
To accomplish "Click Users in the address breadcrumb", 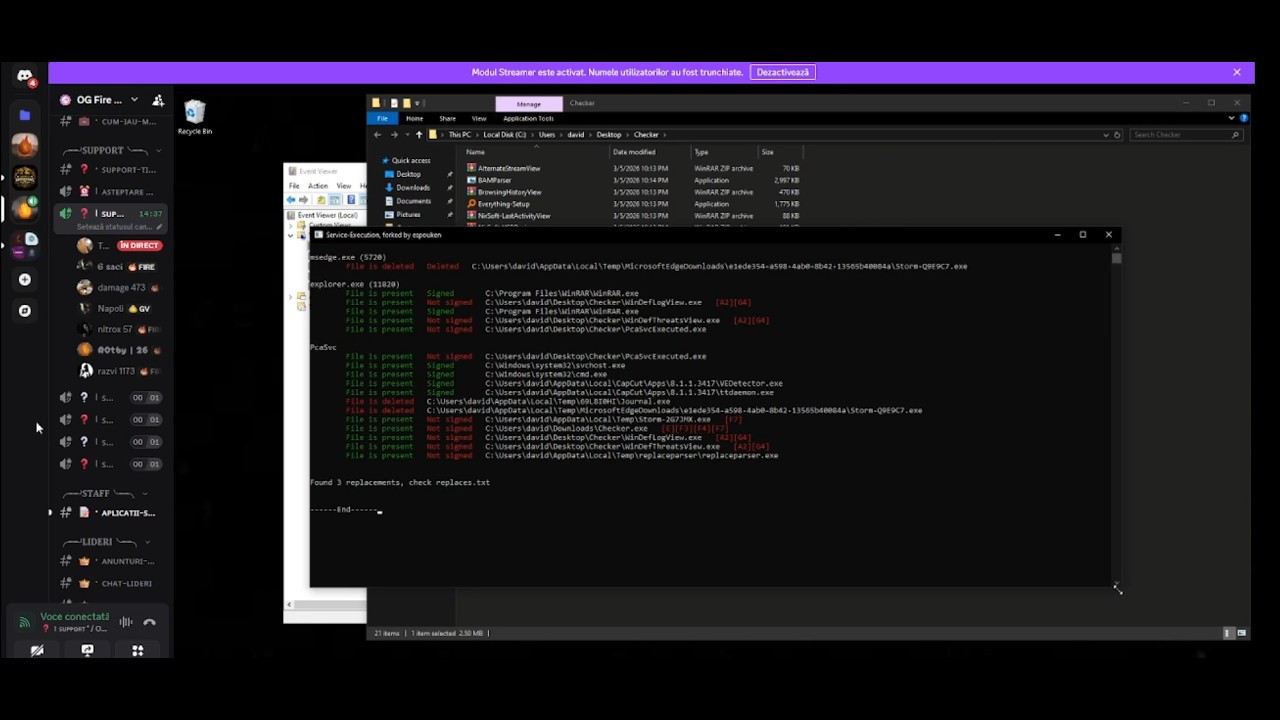I will pos(547,135).
